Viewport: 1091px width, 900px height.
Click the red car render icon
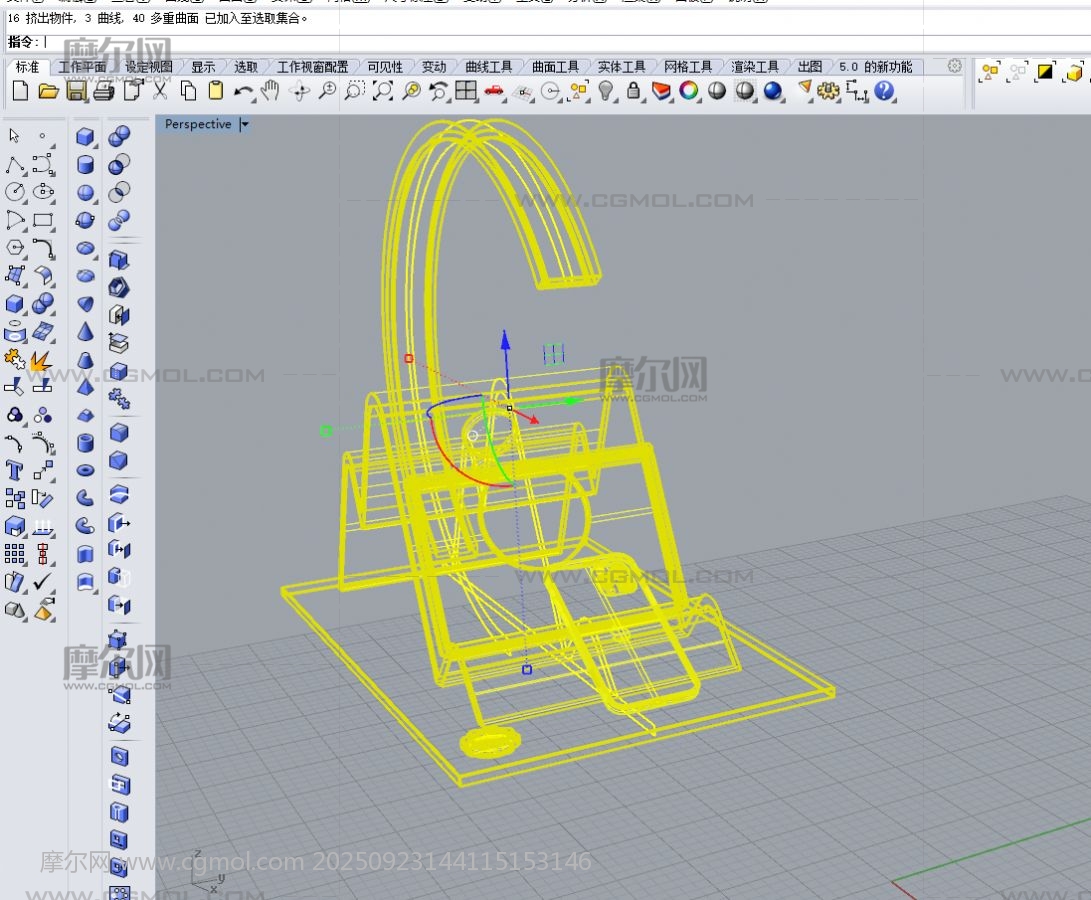(x=493, y=91)
